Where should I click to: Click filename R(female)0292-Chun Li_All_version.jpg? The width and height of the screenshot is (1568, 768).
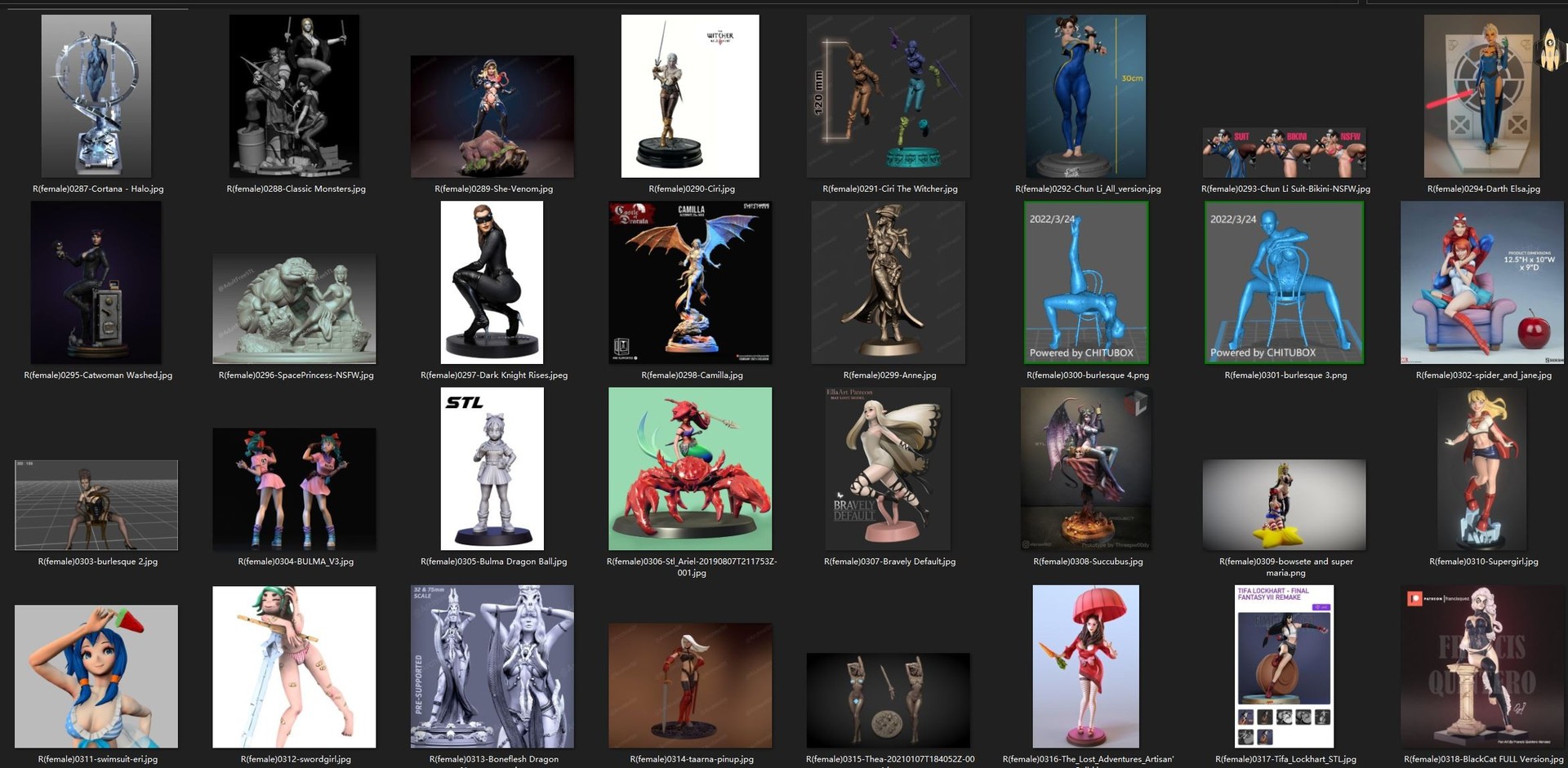click(1088, 189)
